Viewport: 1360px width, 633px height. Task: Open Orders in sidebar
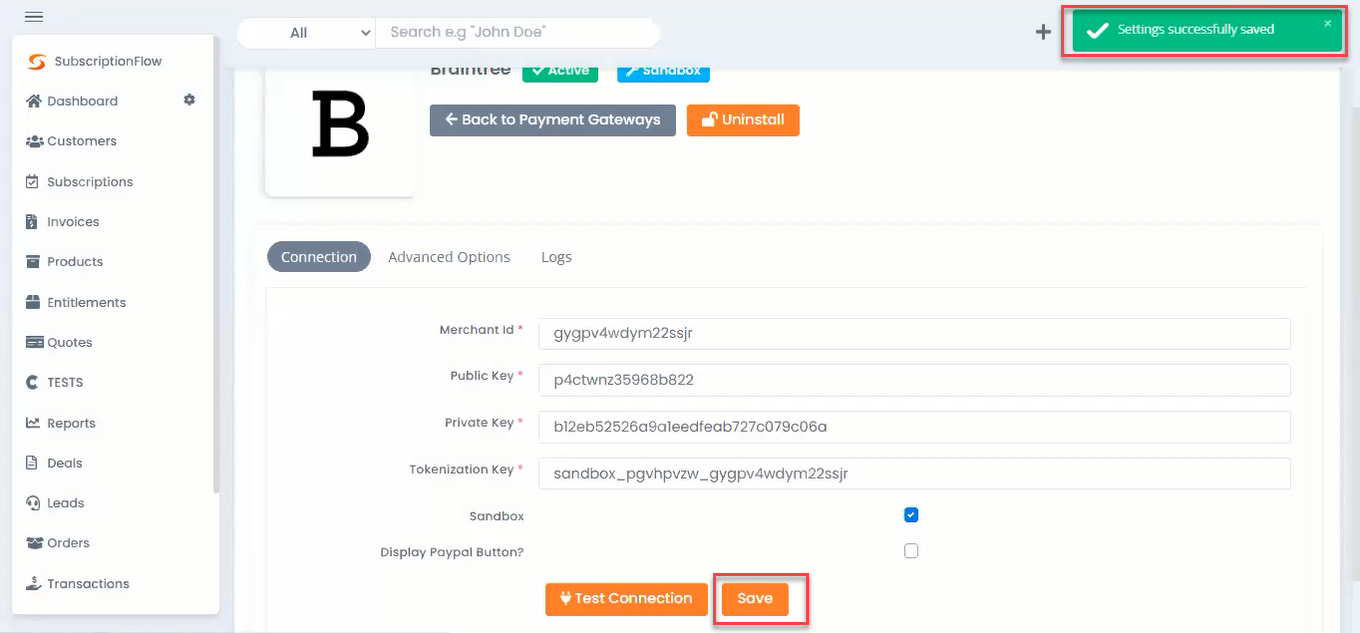point(68,543)
